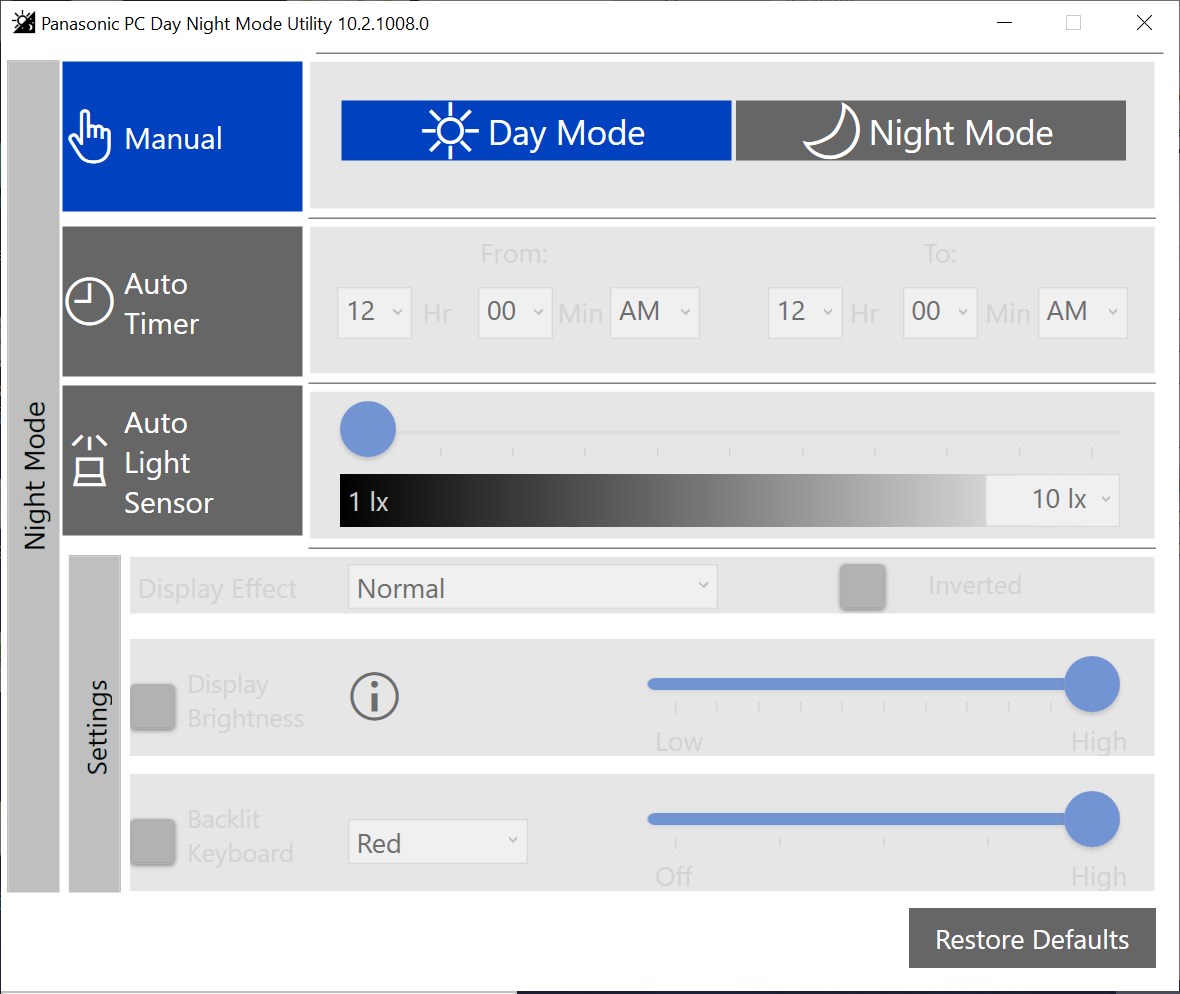Click the light sensor threshold slider handle
The image size is (1180, 994).
tap(368, 429)
